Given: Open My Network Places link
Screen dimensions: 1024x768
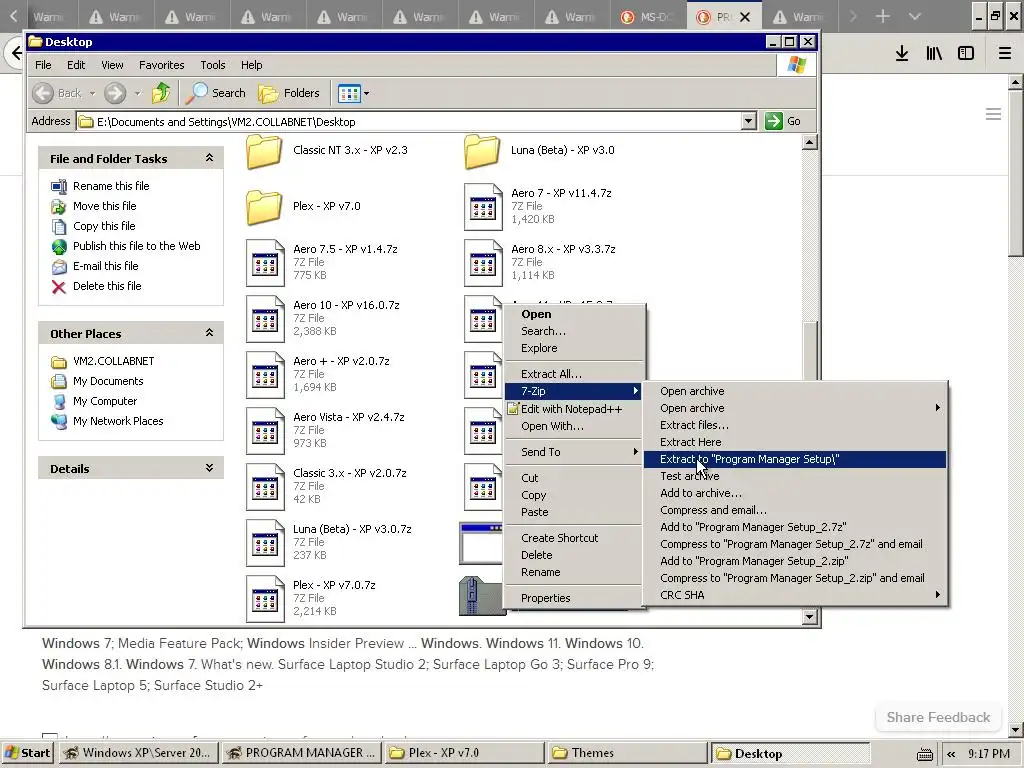Looking at the screenshot, I should 118,421.
